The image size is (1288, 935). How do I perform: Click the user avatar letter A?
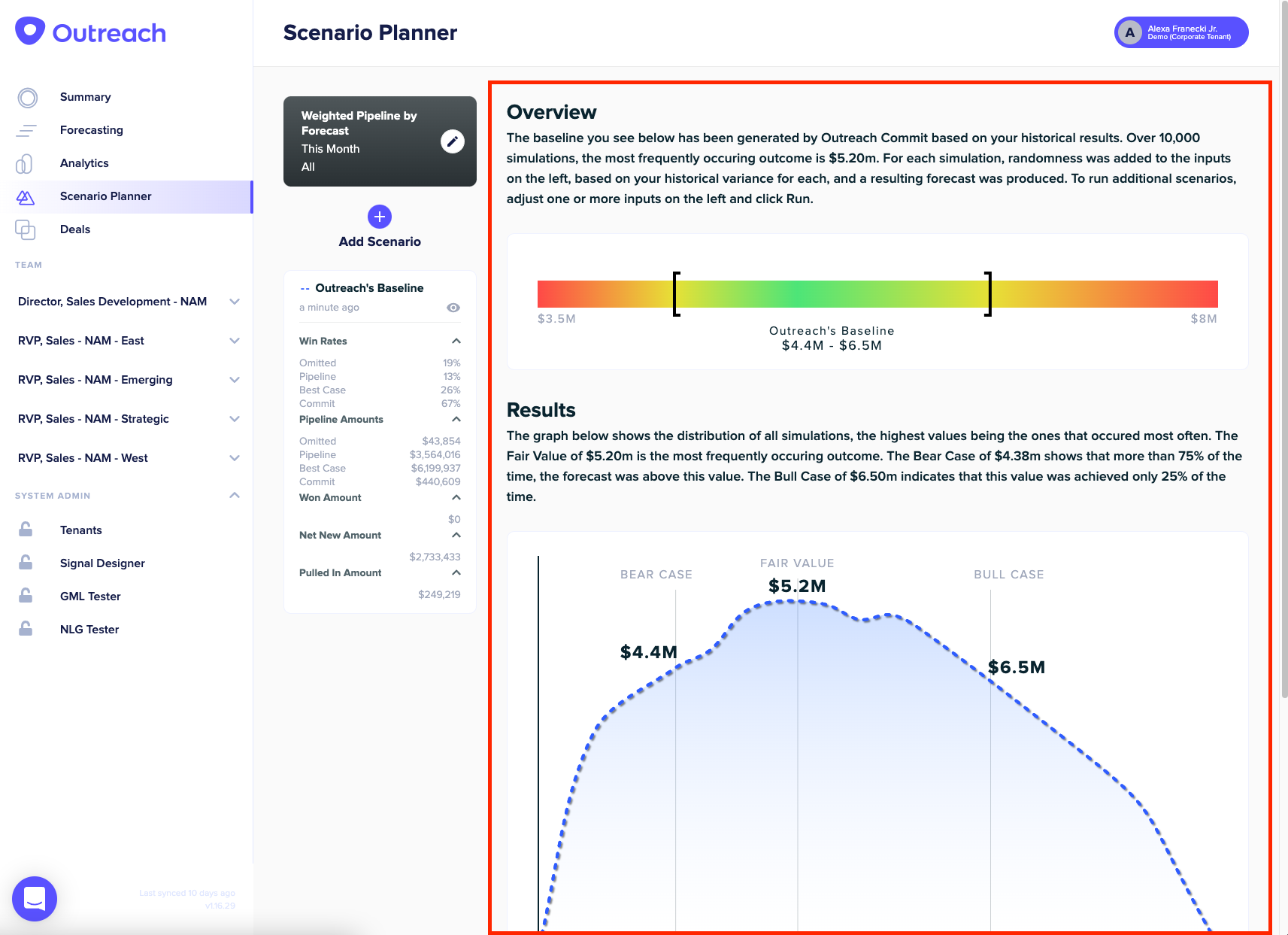click(1129, 32)
